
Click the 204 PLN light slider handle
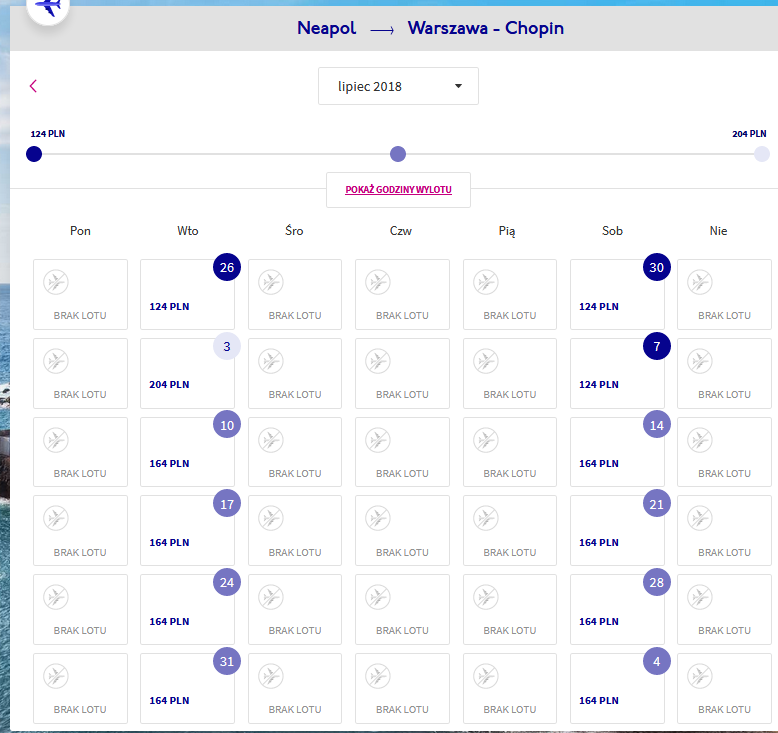click(762, 154)
